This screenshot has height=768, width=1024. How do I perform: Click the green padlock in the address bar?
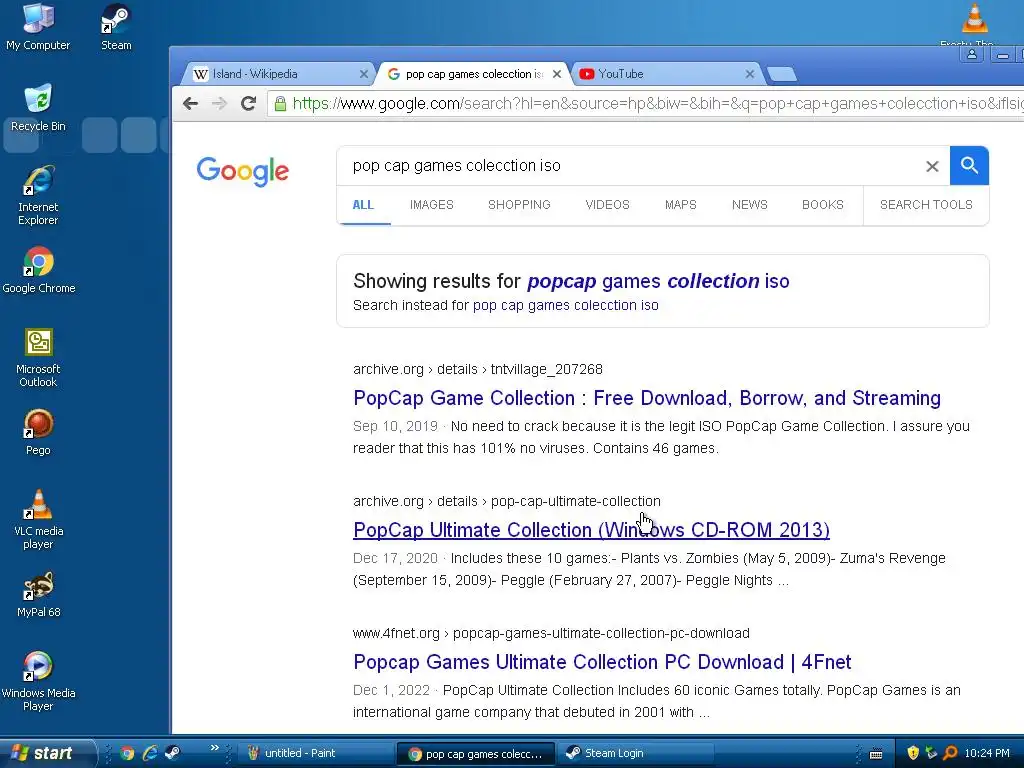[x=280, y=103]
